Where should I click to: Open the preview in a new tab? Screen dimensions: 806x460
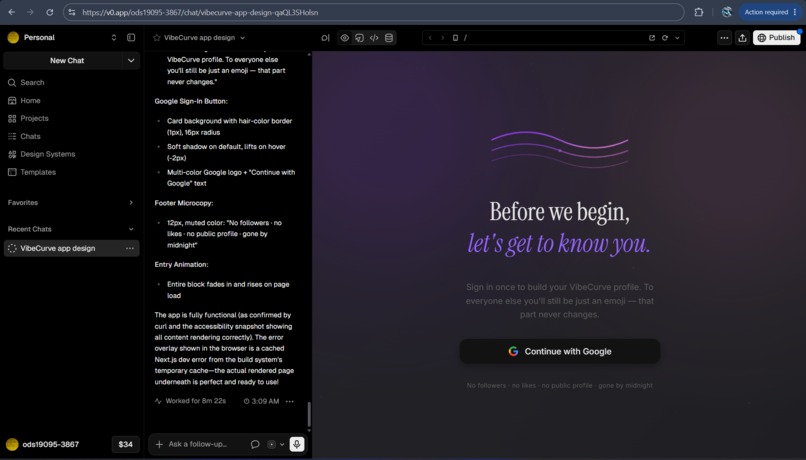[x=652, y=38]
